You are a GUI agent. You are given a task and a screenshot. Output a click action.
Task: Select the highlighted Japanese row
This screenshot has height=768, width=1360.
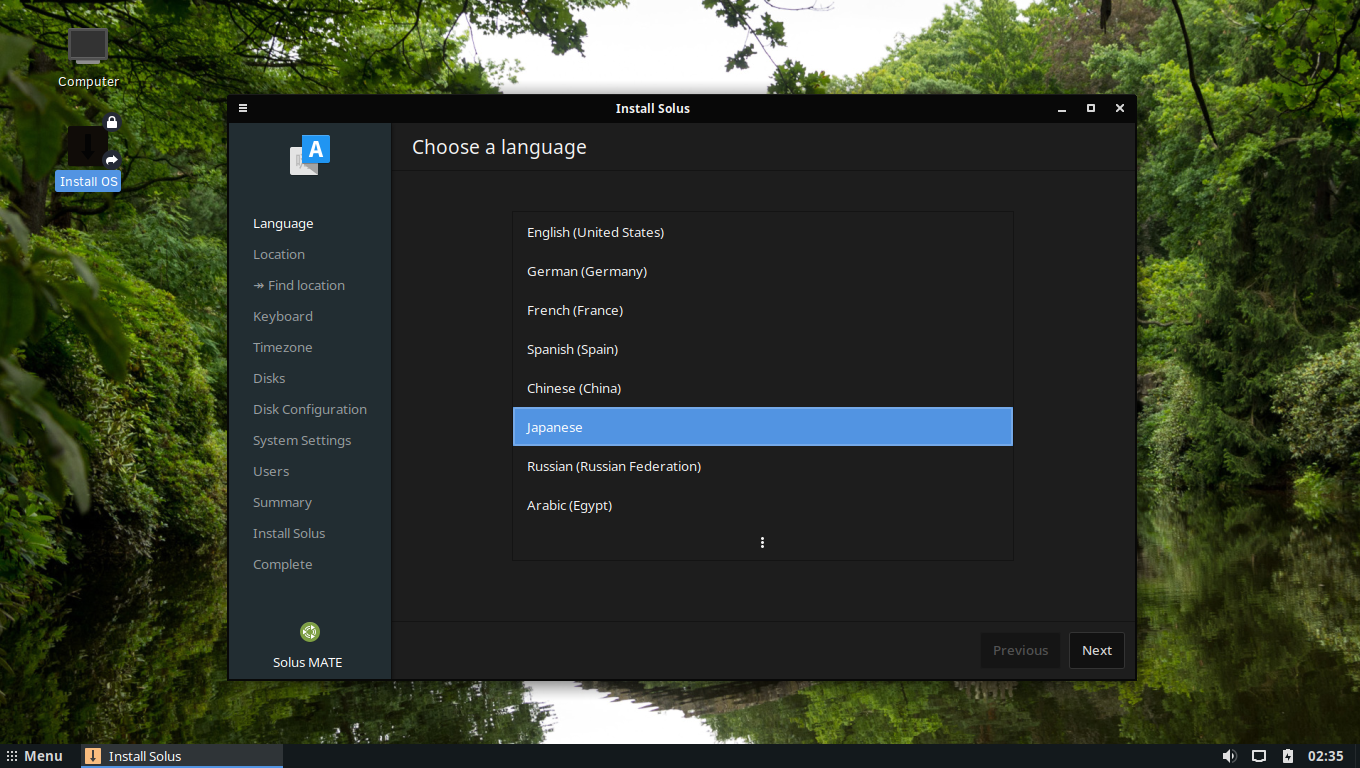coord(763,427)
